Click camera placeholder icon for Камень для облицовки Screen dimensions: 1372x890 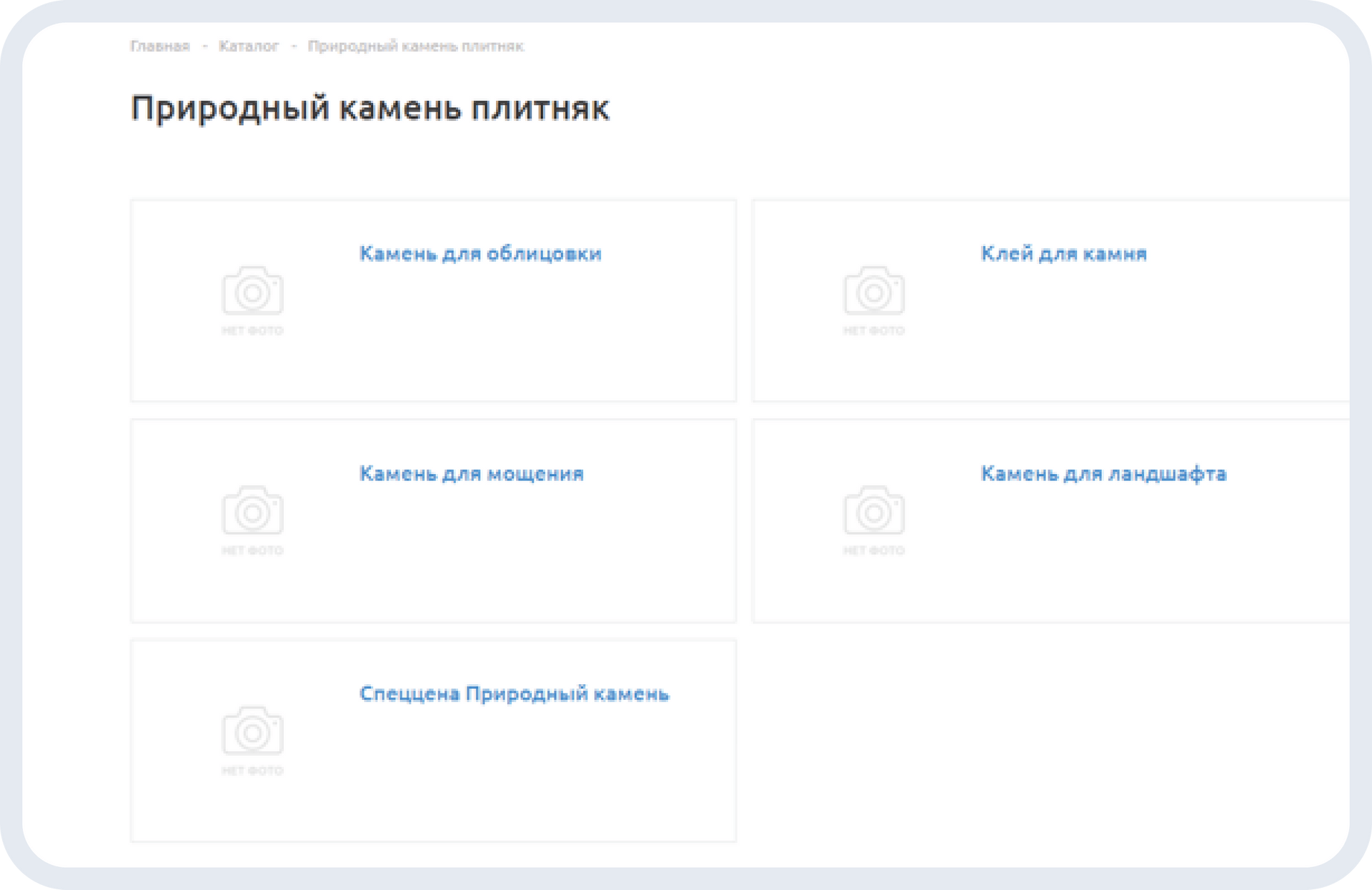pyautogui.click(x=252, y=290)
